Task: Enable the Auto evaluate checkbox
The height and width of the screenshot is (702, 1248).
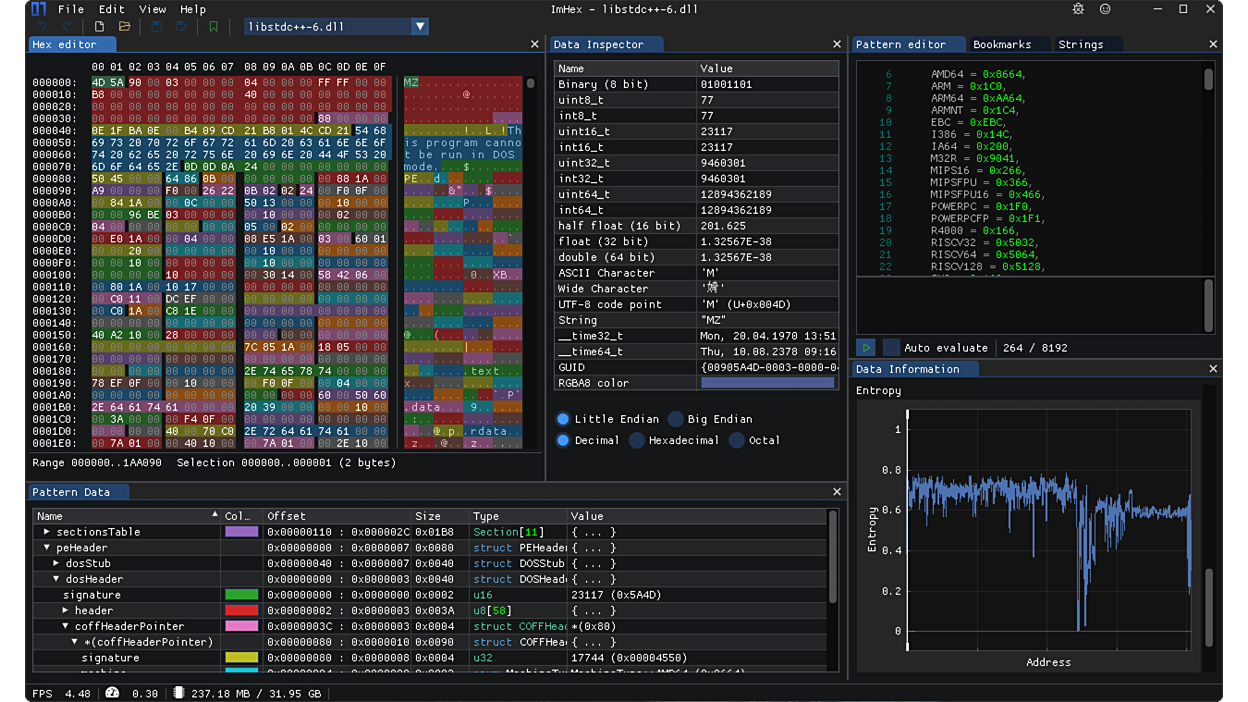Action: click(891, 347)
